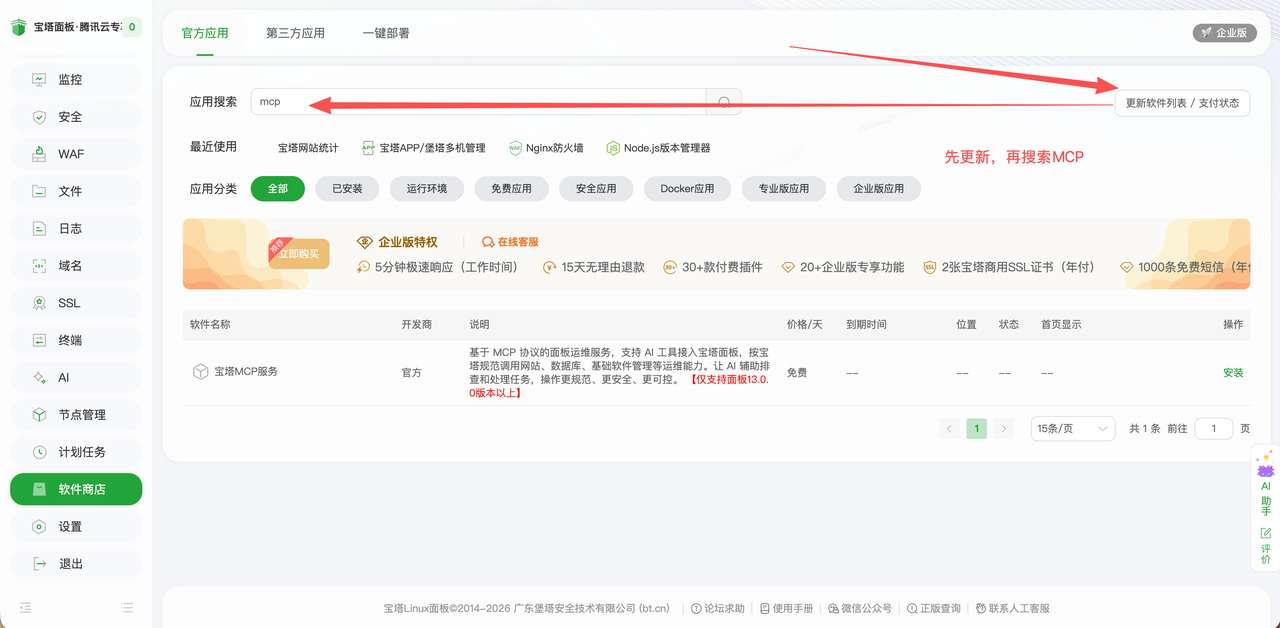Click the previous page arrow in pagination
This screenshot has height=628, width=1280.
coord(950,428)
